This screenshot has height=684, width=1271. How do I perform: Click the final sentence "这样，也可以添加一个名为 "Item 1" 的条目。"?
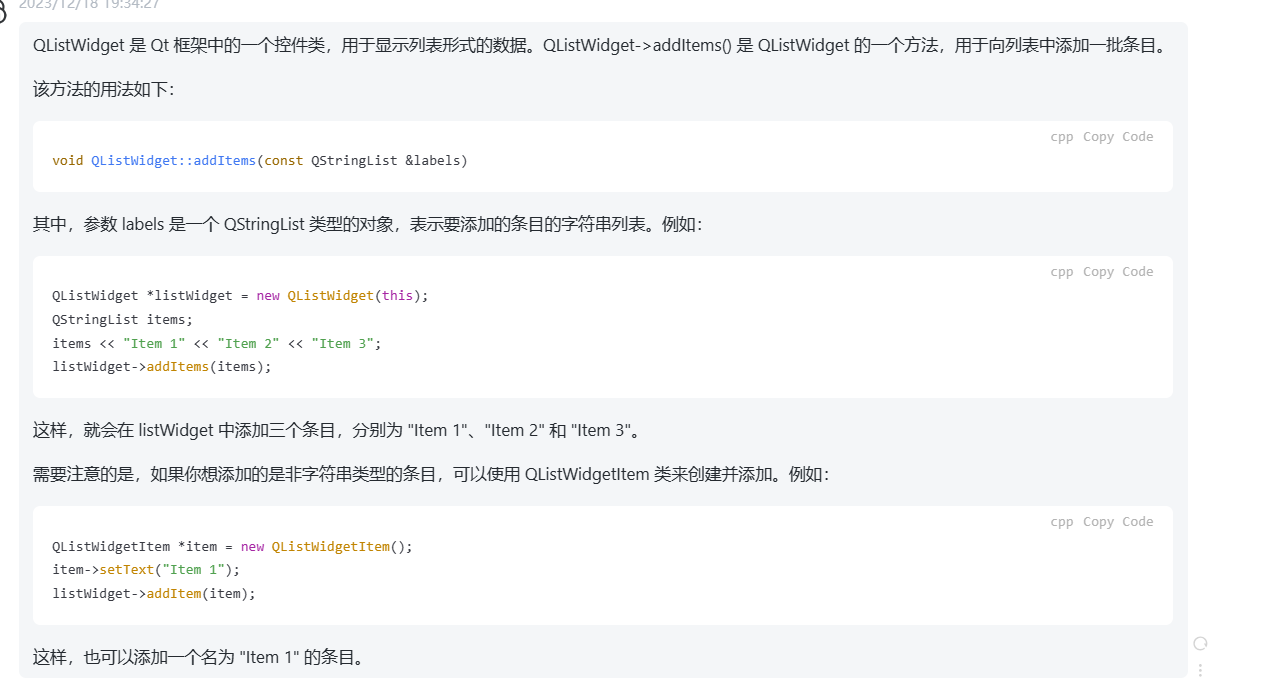(200, 657)
